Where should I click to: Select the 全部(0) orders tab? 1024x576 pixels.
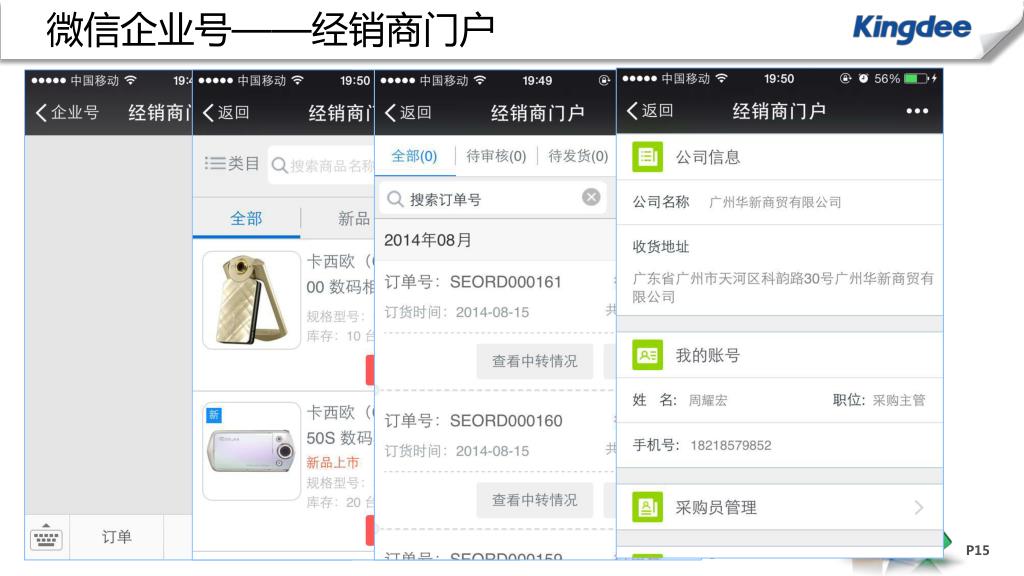tap(414, 157)
